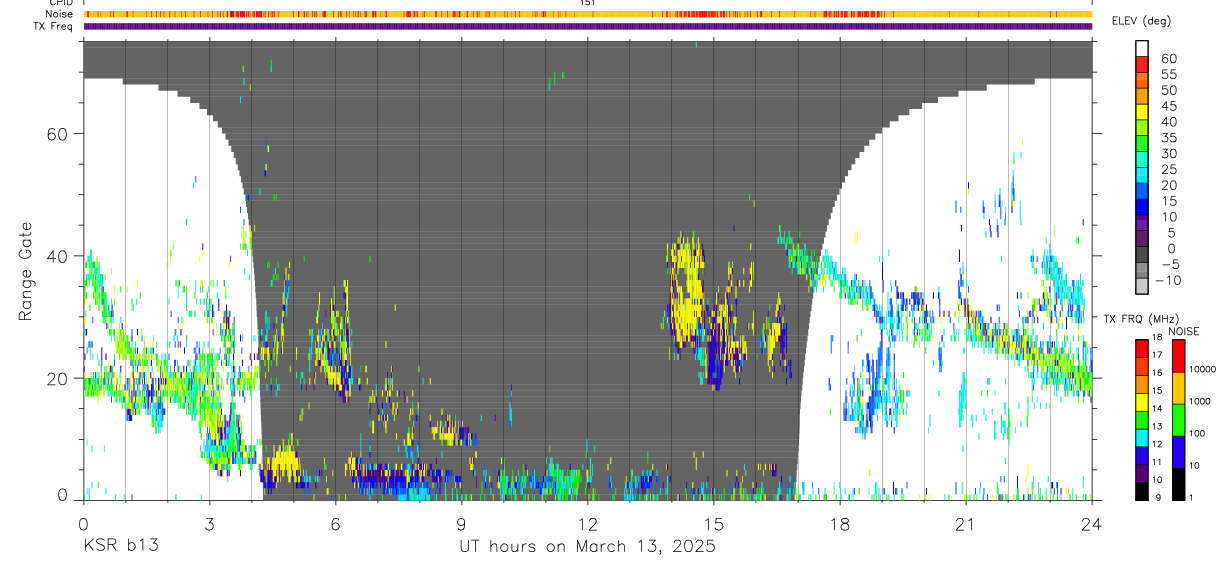This screenshot has height=567, width=1228.
Task: Click the '1000' label on NOISE legend
Action: click(x=1201, y=401)
